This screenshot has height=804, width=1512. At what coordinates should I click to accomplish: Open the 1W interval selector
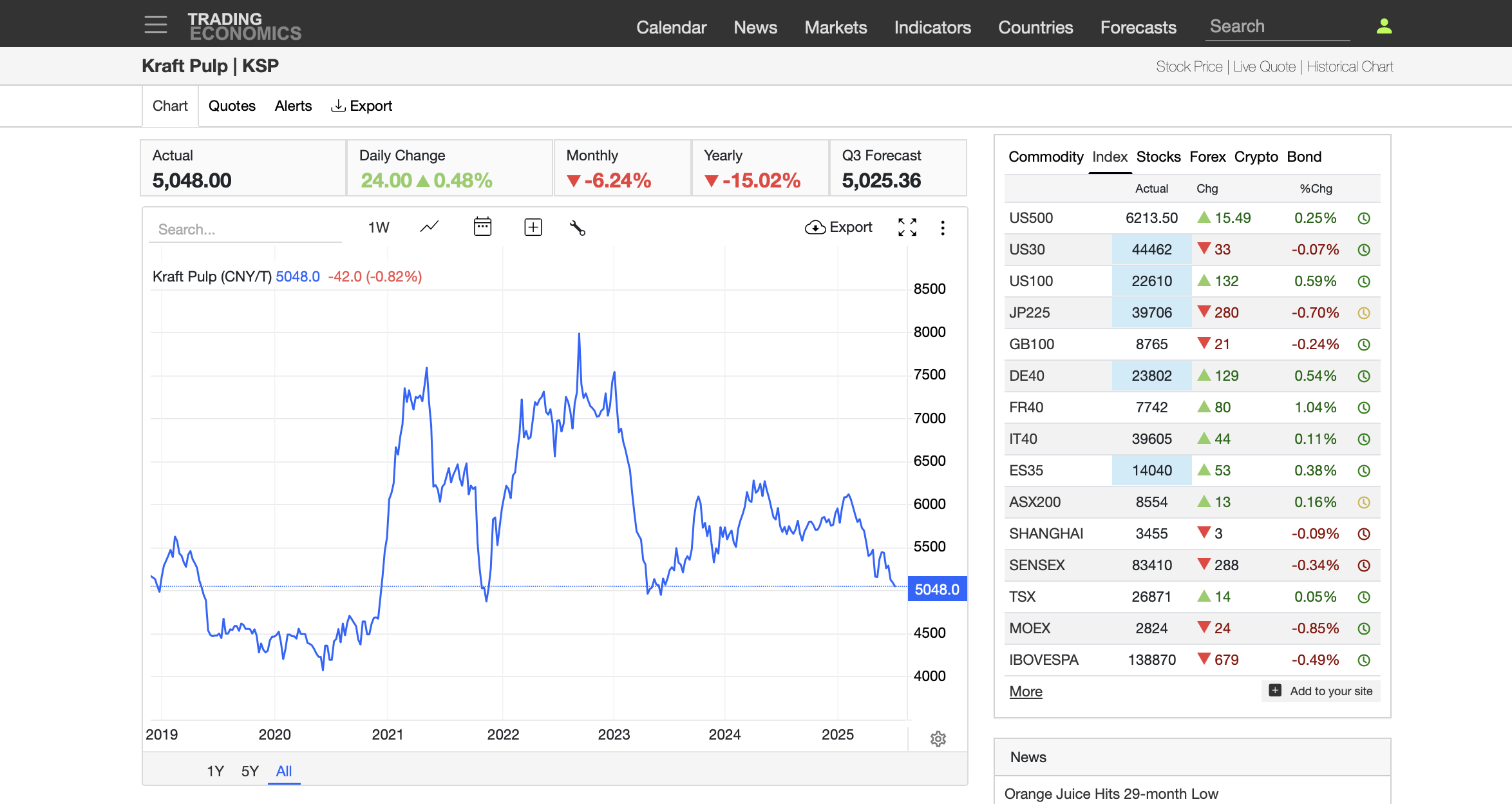(x=378, y=227)
